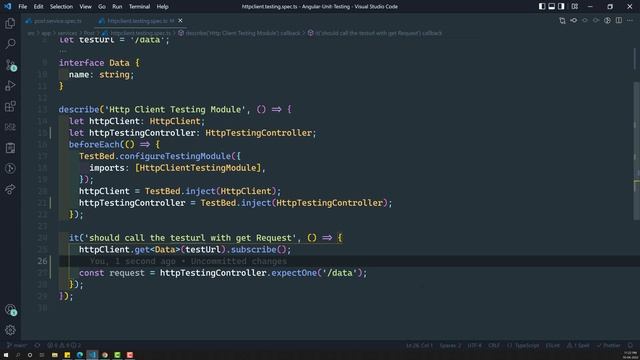The image size is (640, 360).
Task: Toggle the primary side bar layout button
Action: tap(542, 7)
